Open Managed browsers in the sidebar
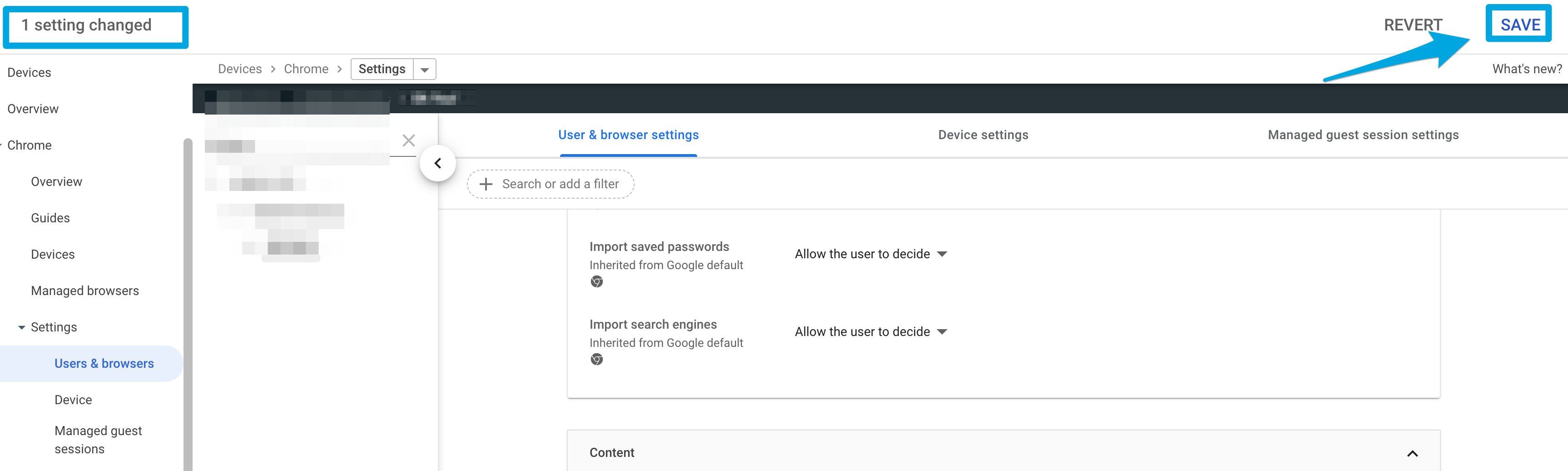Image resolution: width=1568 pixels, height=471 pixels. [84, 291]
